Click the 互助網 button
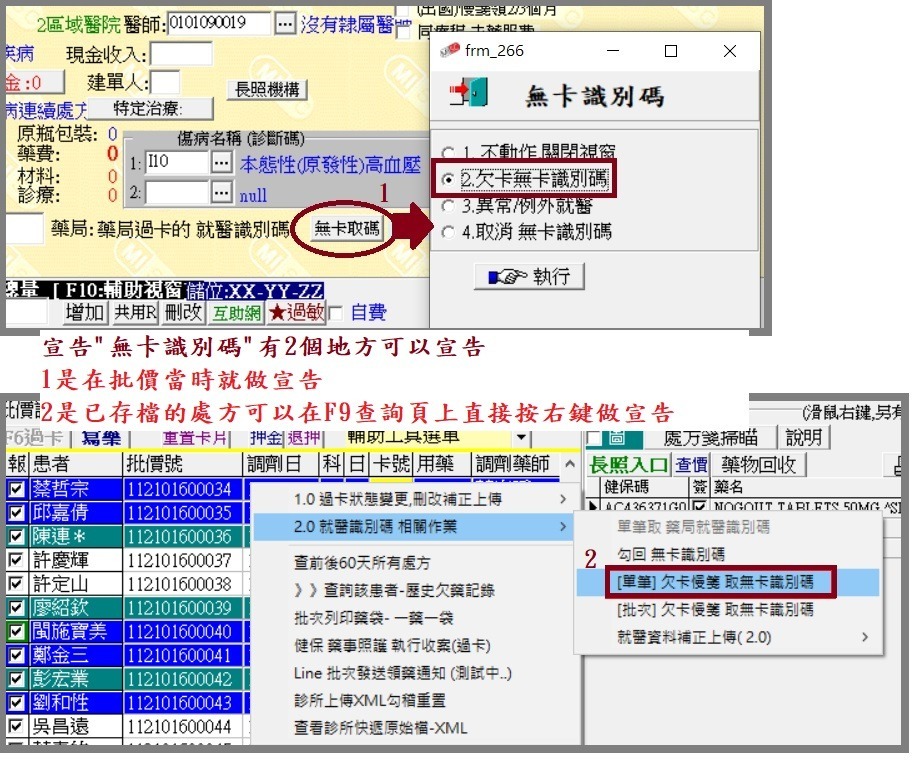Image resolution: width=924 pixels, height=774 pixels. point(236,312)
